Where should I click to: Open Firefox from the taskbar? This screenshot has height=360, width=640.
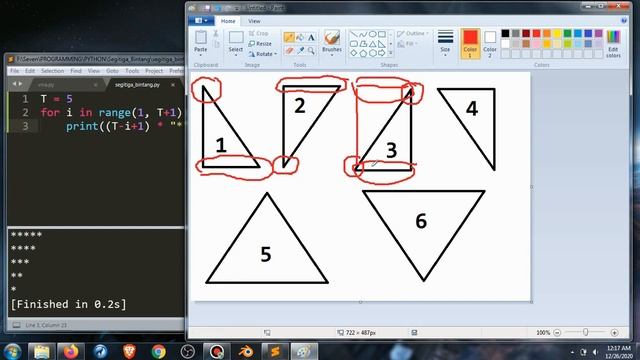point(71,351)
